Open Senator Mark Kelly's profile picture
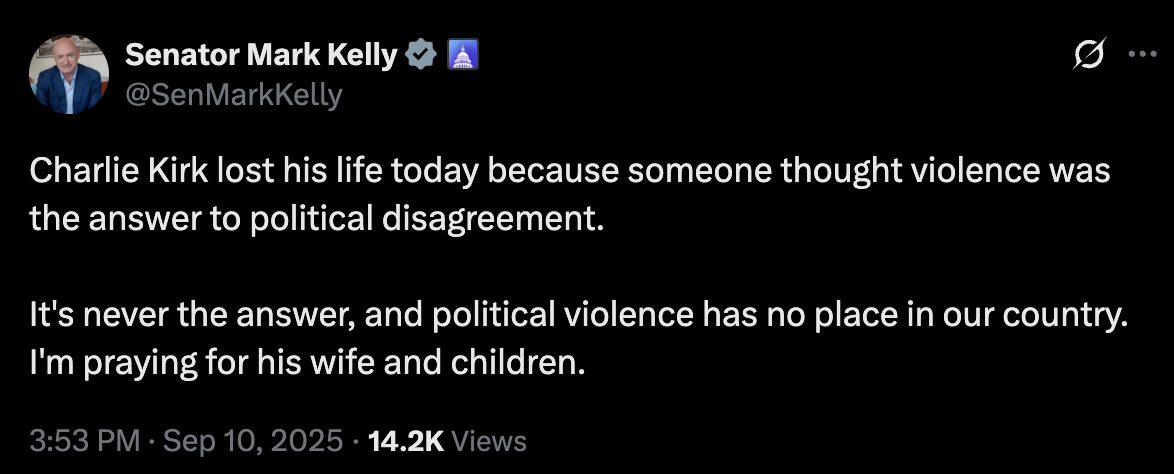The height and width of the screenshot is (474, 1174). [x=70, y=74]
